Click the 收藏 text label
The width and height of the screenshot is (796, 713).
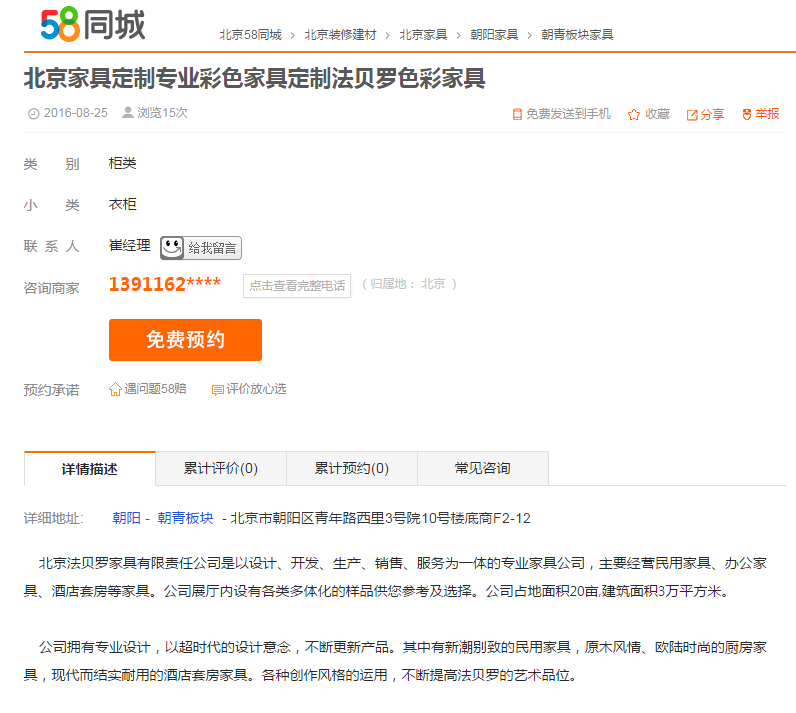pos(657,114)
